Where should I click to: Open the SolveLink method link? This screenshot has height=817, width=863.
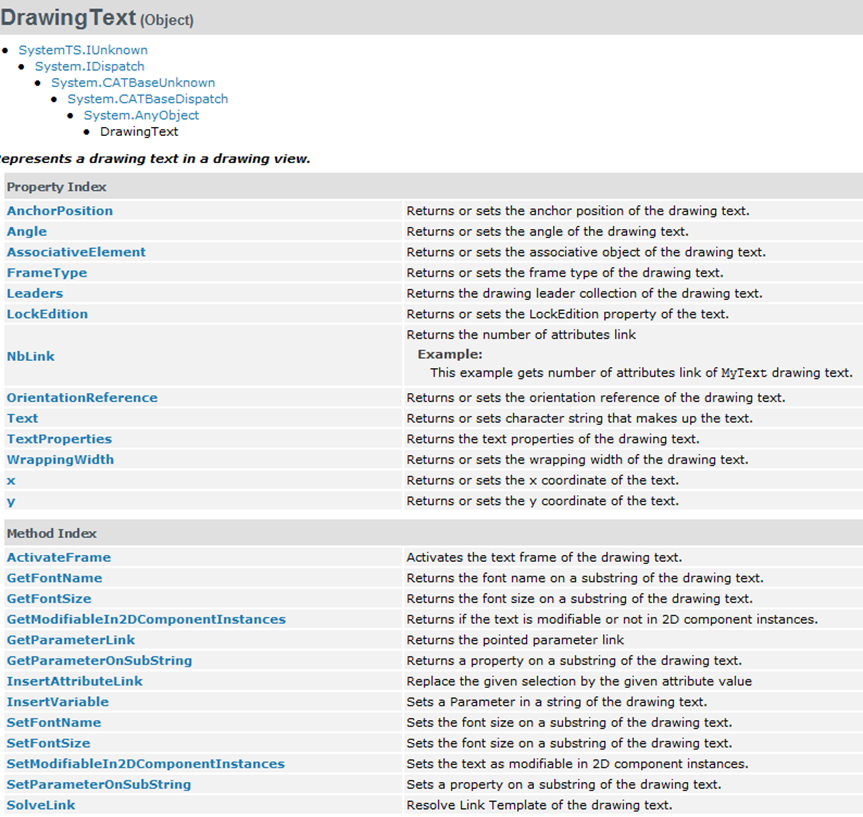pyautogui.click(x=41, y=805)
